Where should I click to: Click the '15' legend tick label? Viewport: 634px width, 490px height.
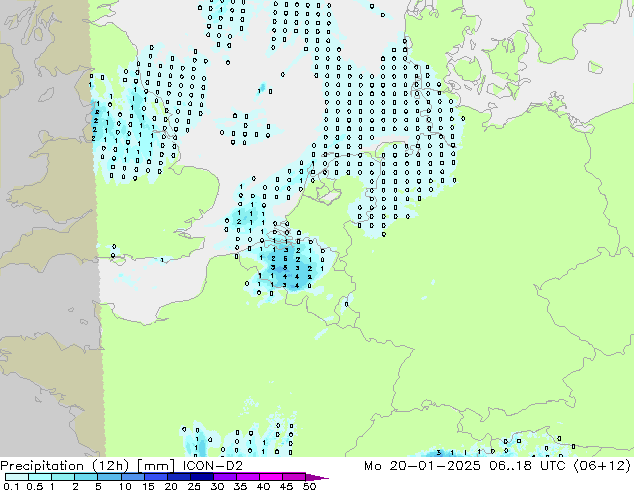(148, 486)
